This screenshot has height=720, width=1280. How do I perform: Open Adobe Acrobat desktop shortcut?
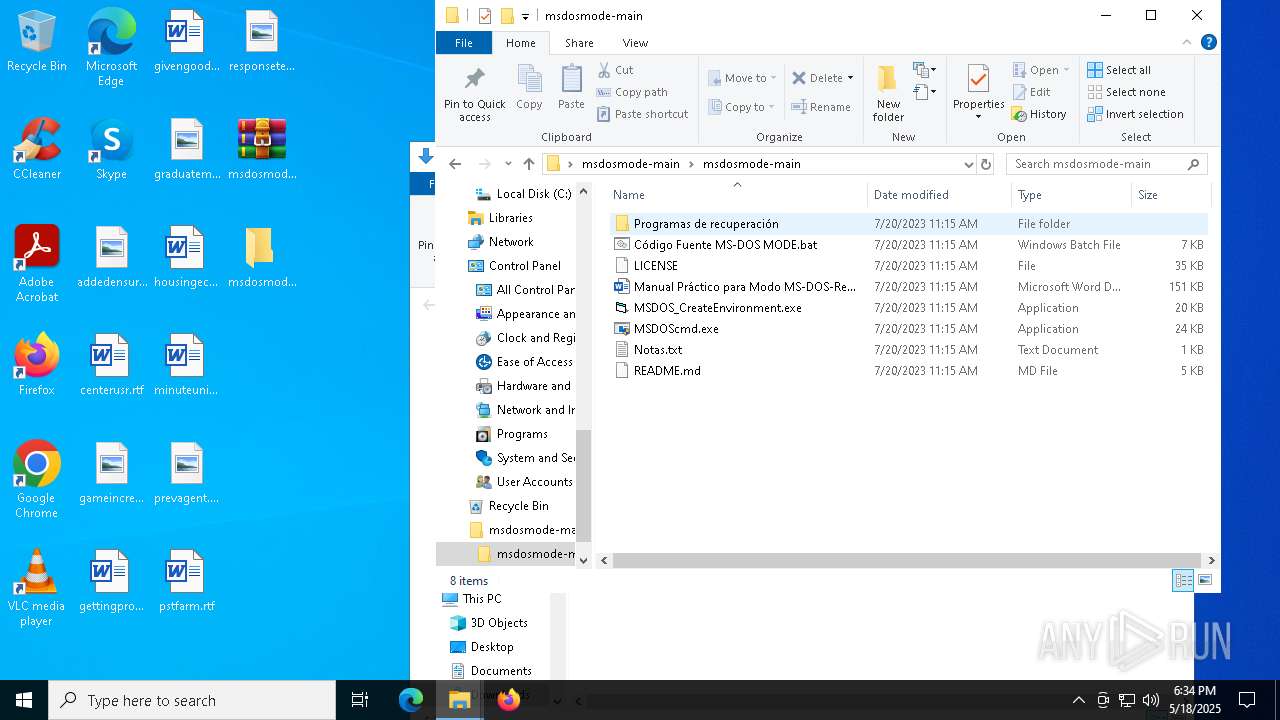(37, 264)
